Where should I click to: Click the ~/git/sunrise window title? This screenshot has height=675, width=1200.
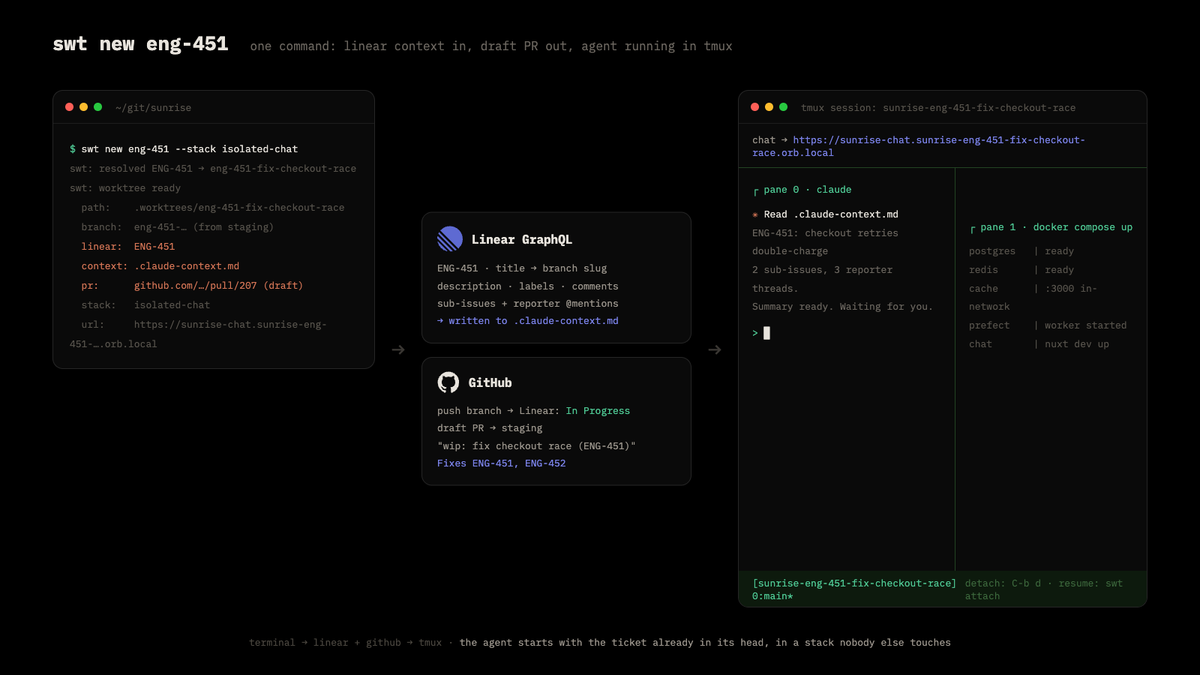[153, 107]
